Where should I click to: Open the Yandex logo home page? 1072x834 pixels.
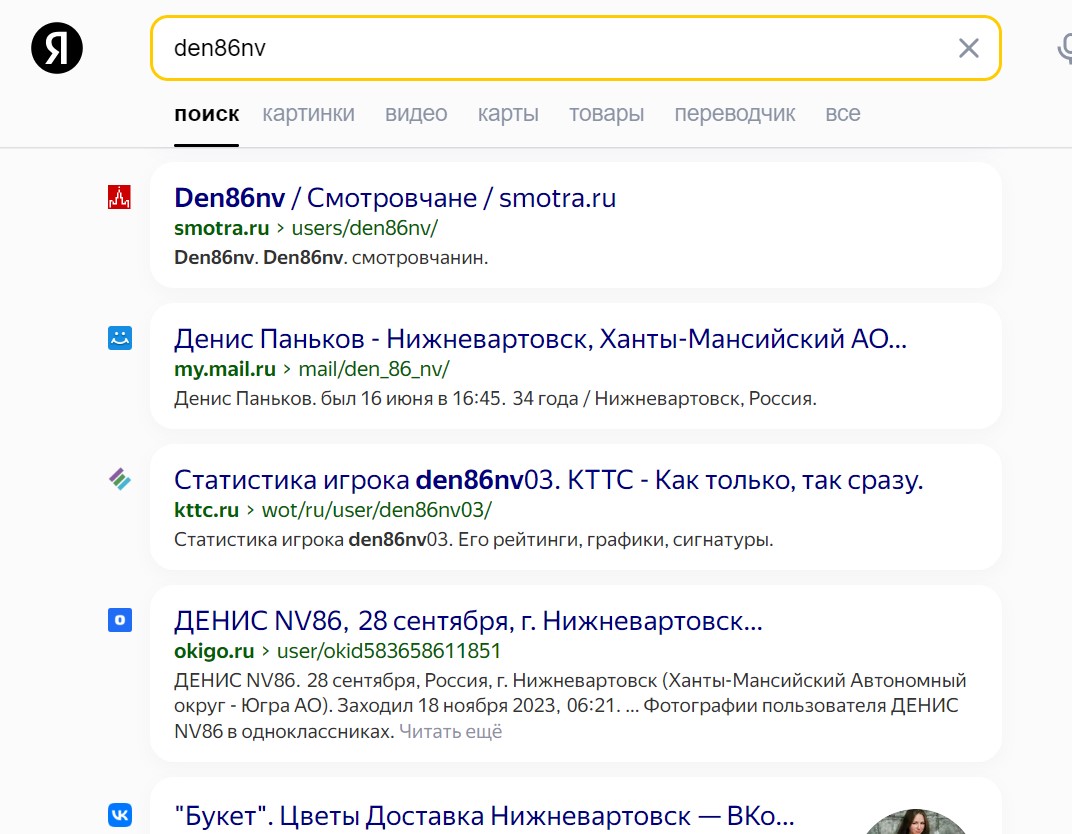click(57, 48)
